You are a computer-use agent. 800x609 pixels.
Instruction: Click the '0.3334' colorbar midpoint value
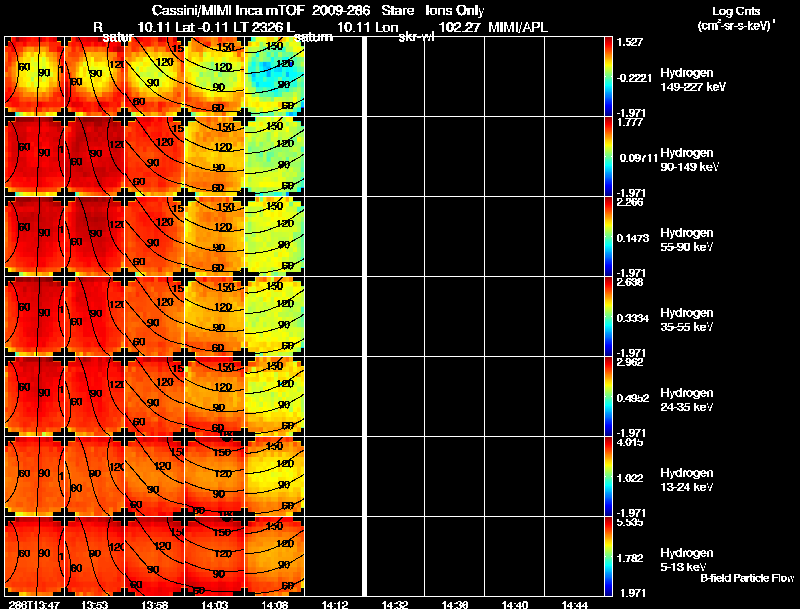pos(633,318)
